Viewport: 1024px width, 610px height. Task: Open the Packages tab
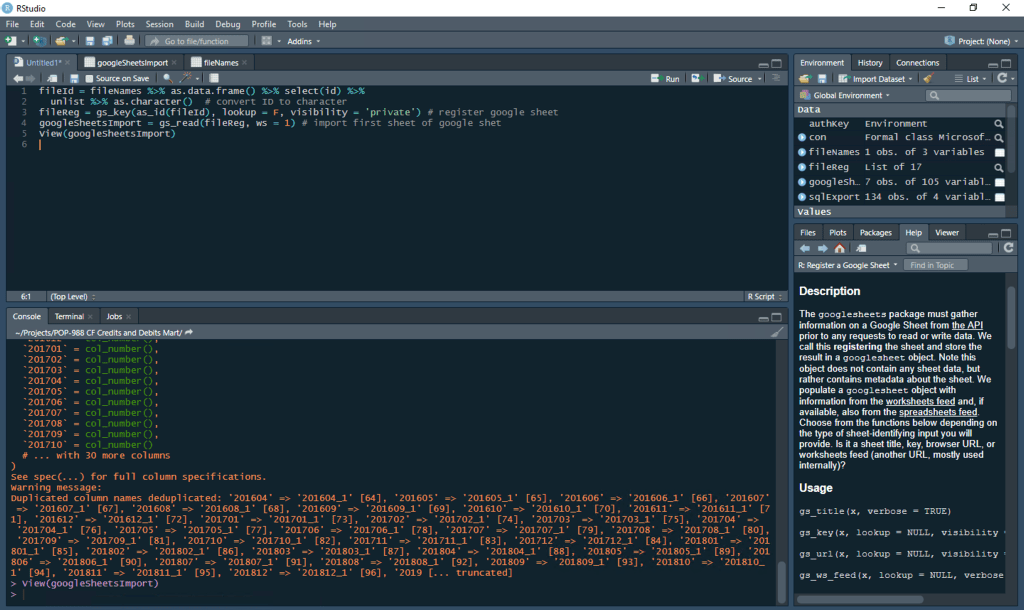pyautogui.click(x=875, y=232)
